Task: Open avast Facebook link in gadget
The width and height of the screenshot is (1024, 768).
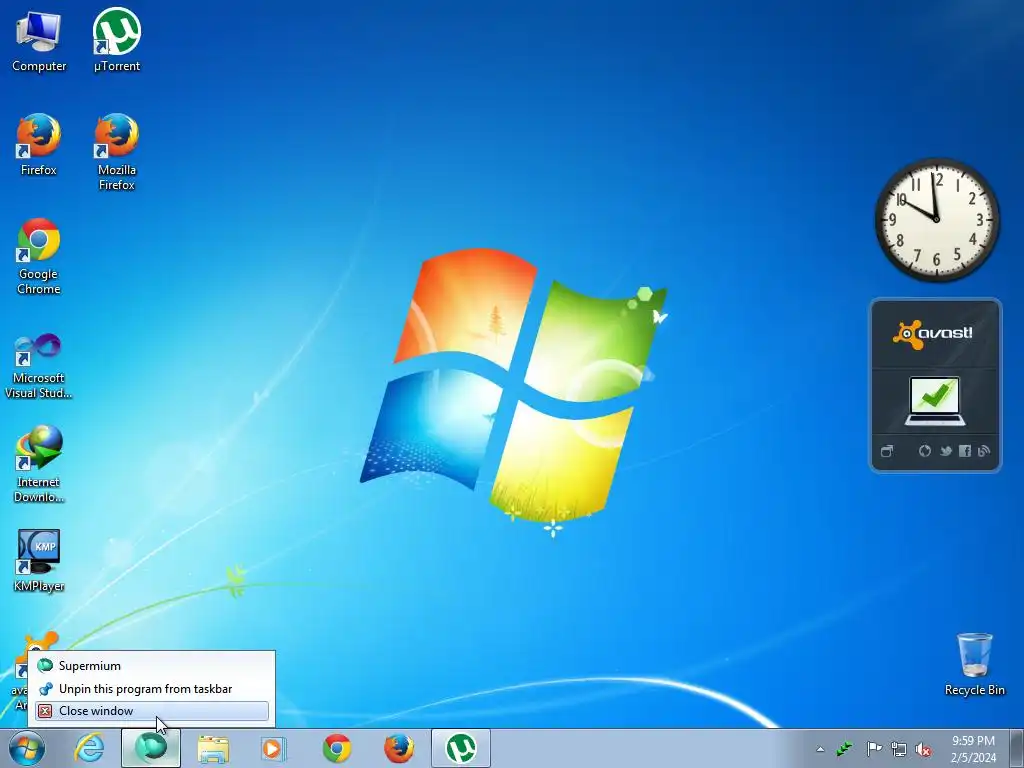Action: pyautogui.click(x=965, y=451)
